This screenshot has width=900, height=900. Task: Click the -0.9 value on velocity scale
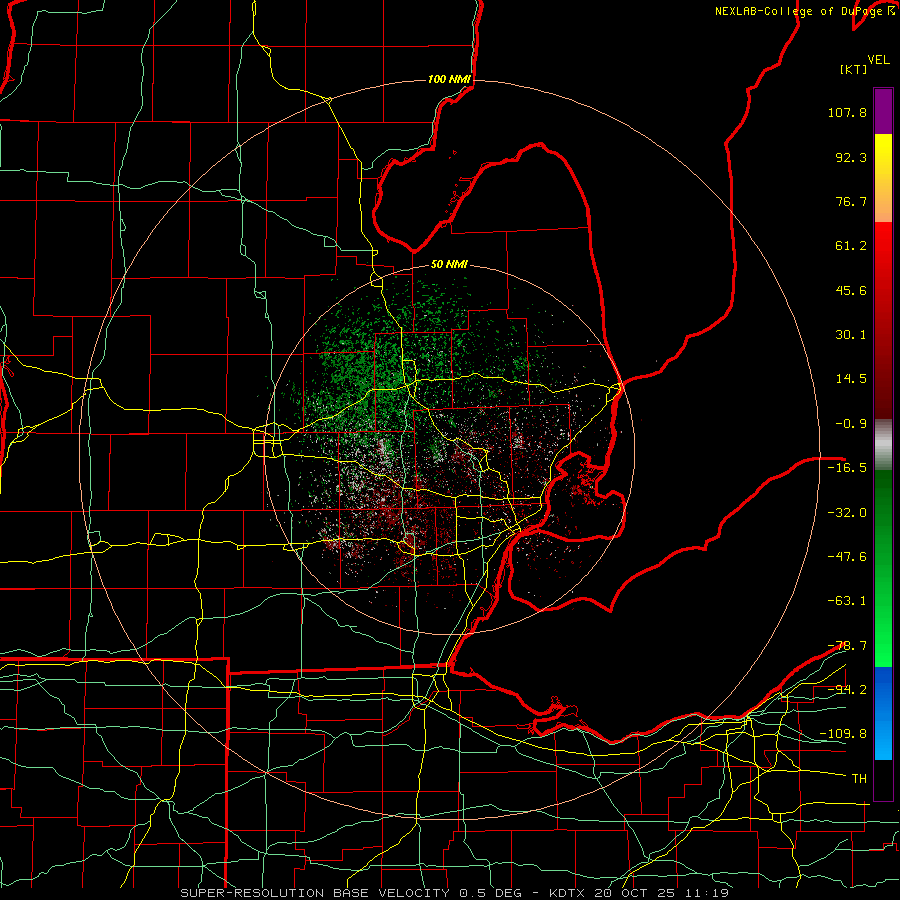[x=851, y=424]
